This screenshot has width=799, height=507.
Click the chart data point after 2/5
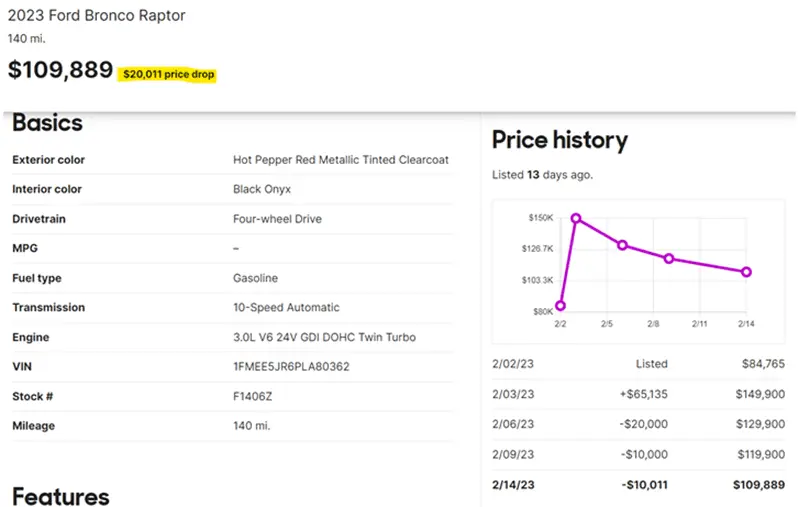(622, 245)
